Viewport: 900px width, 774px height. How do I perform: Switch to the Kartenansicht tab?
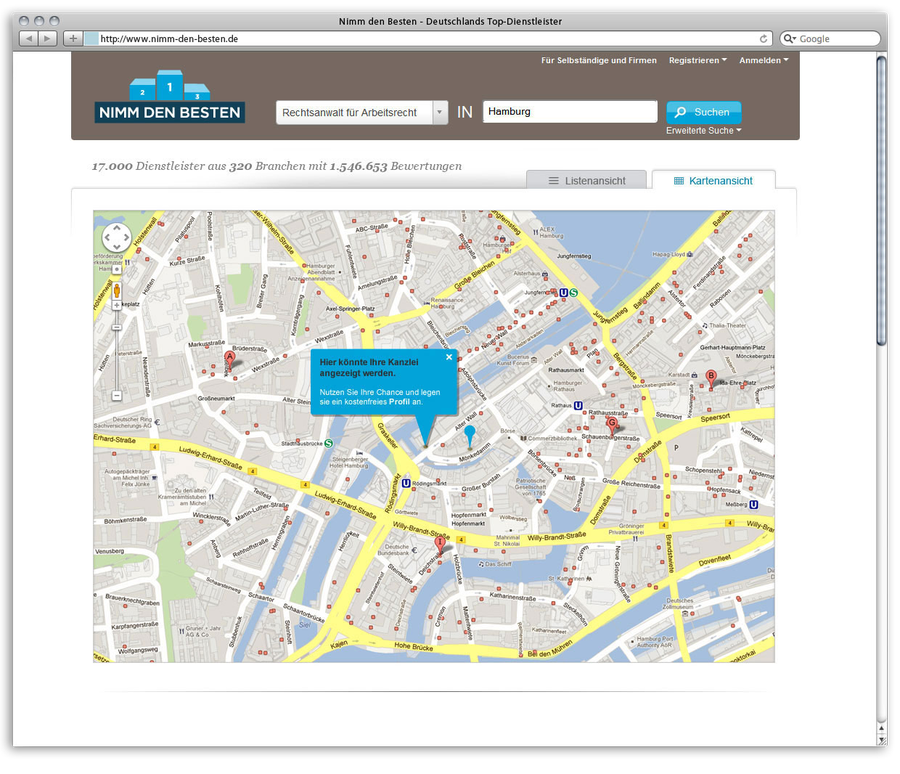point(713,181)
